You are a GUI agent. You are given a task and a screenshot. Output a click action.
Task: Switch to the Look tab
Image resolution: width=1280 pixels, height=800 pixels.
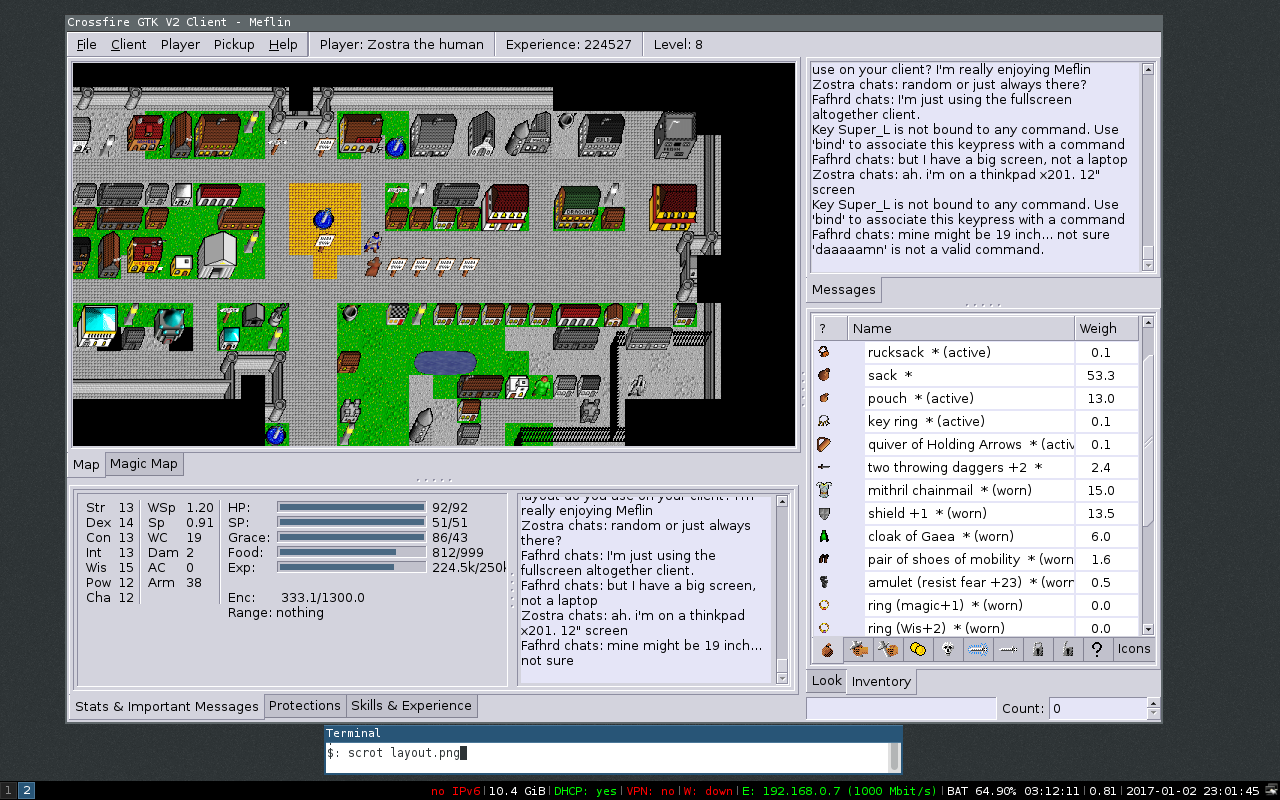(826, 681)
